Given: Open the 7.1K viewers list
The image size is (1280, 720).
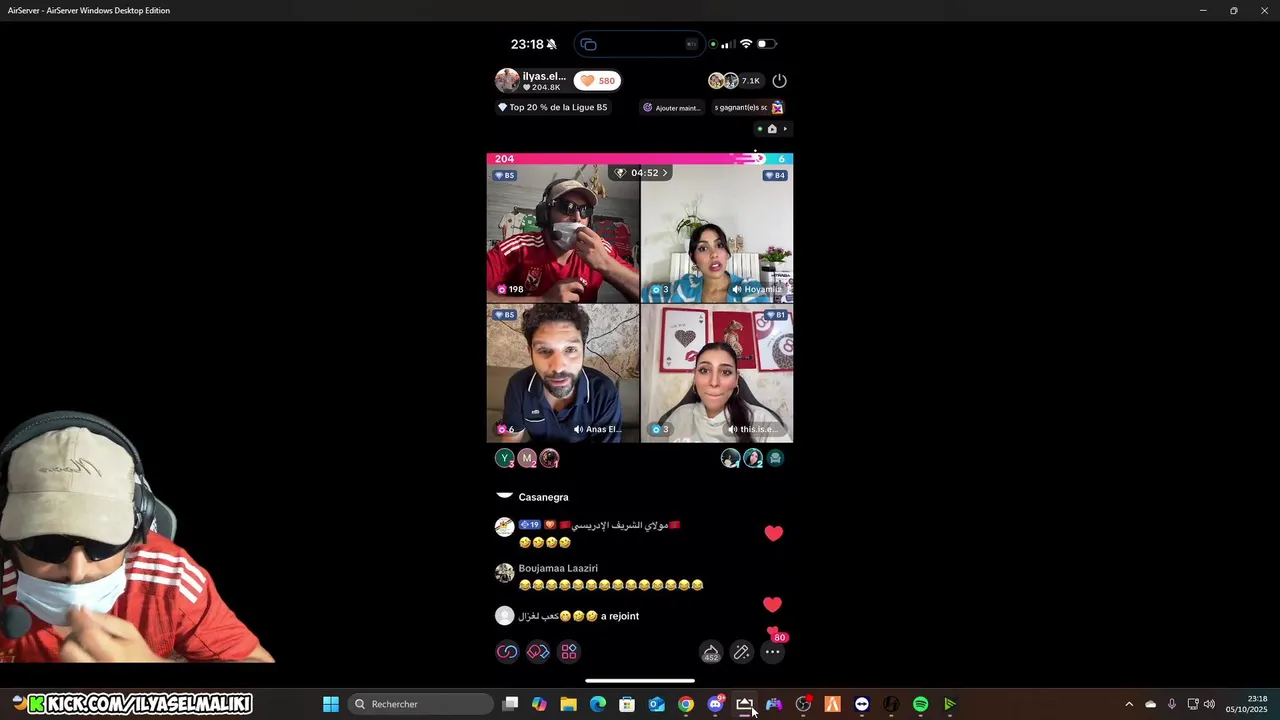Looking at the screenshot, I should point(735,80).
